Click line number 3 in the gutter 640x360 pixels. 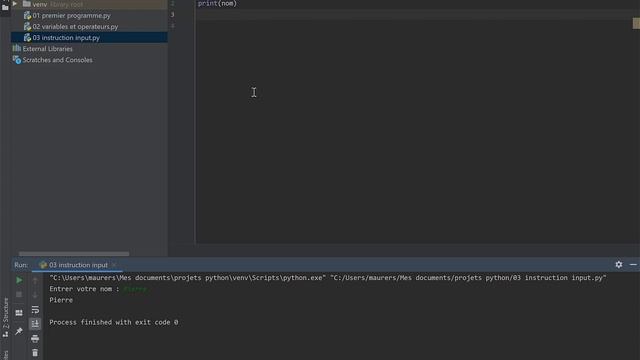[173, 15]
